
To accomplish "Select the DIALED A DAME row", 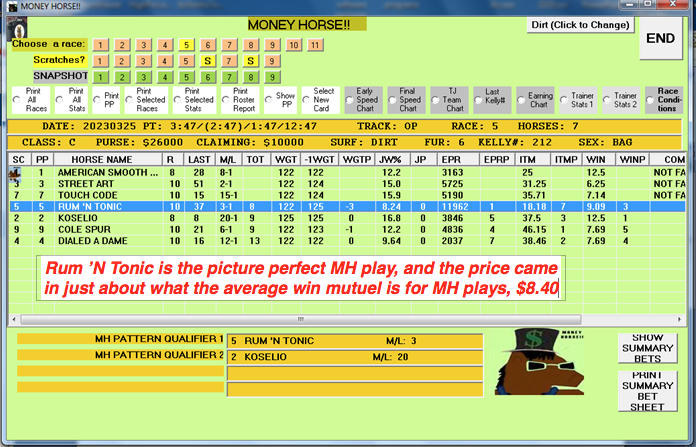I will pos(347,241).
